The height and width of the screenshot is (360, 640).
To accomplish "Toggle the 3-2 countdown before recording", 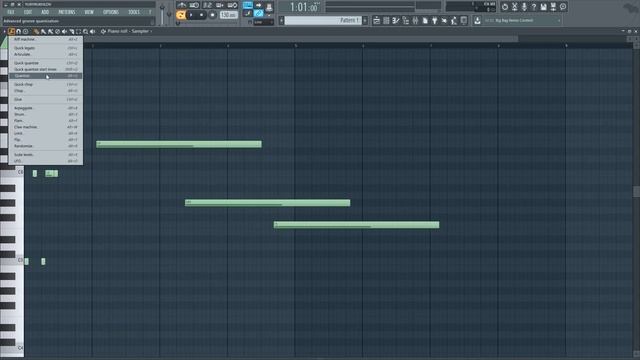I will [207, 5].
